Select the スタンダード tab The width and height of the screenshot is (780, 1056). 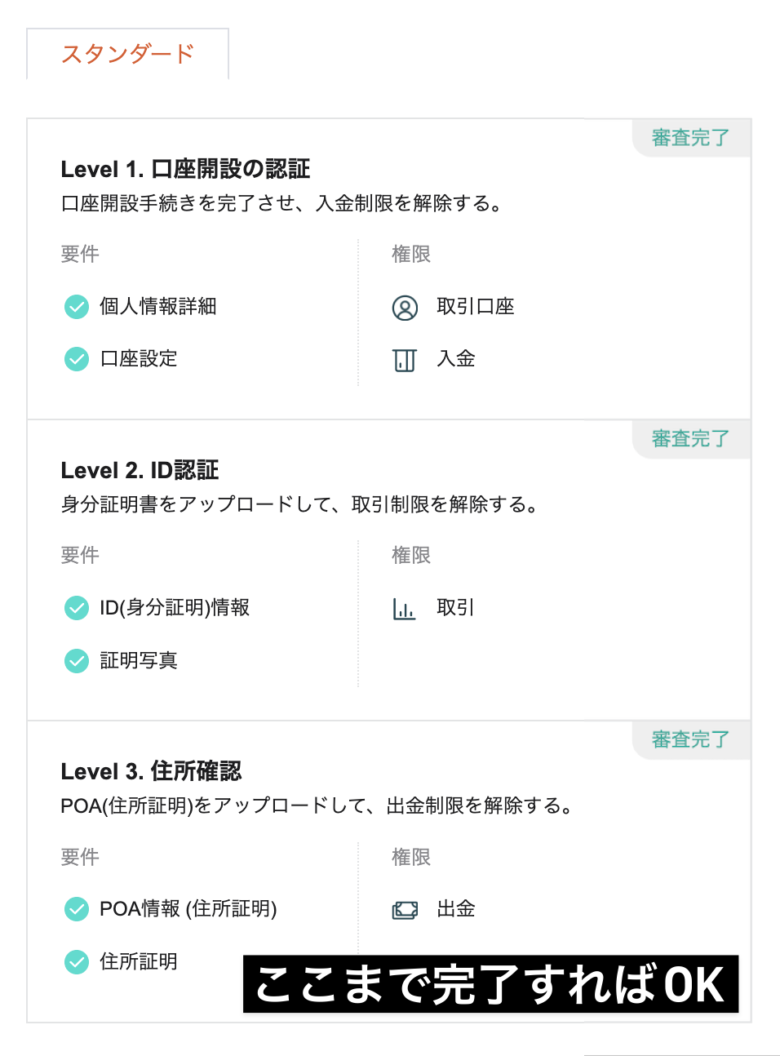(127, 54)
